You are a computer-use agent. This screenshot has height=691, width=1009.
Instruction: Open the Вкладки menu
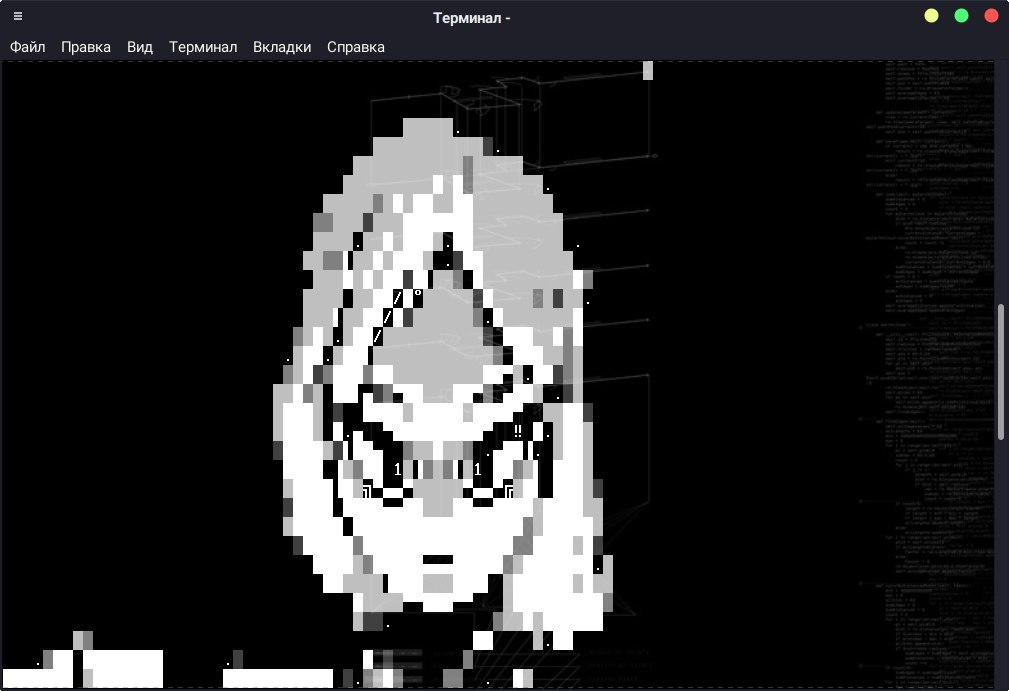pyautogui.click(x=282, y=47)
